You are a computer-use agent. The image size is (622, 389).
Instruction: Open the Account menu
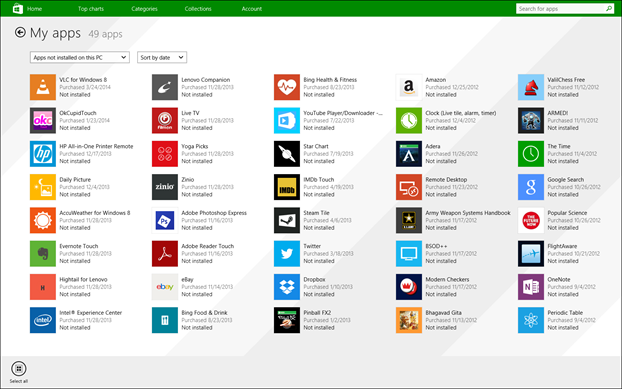[251, 9]
